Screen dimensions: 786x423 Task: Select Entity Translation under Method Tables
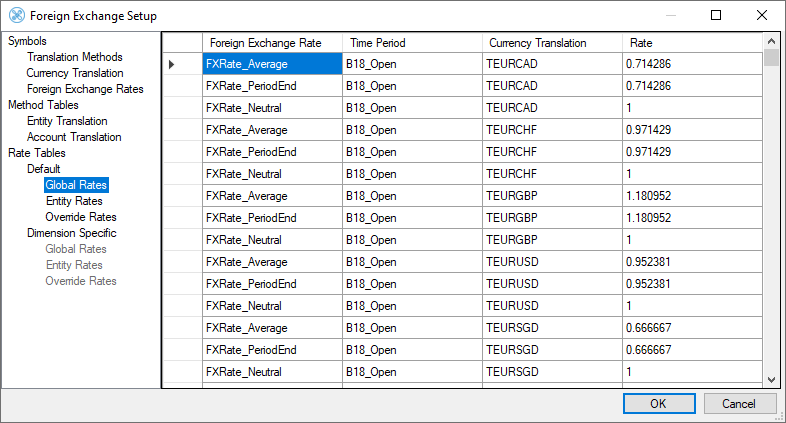[x=67, y=121]
